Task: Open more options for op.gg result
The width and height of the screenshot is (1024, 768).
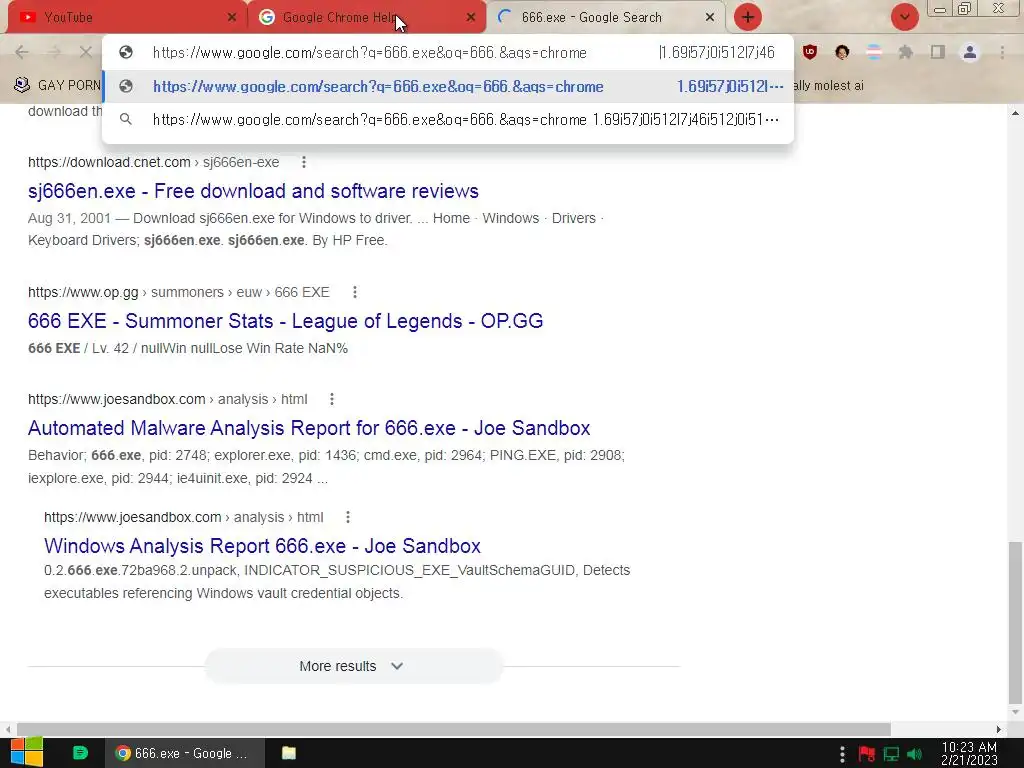Action: pos(355,292)
